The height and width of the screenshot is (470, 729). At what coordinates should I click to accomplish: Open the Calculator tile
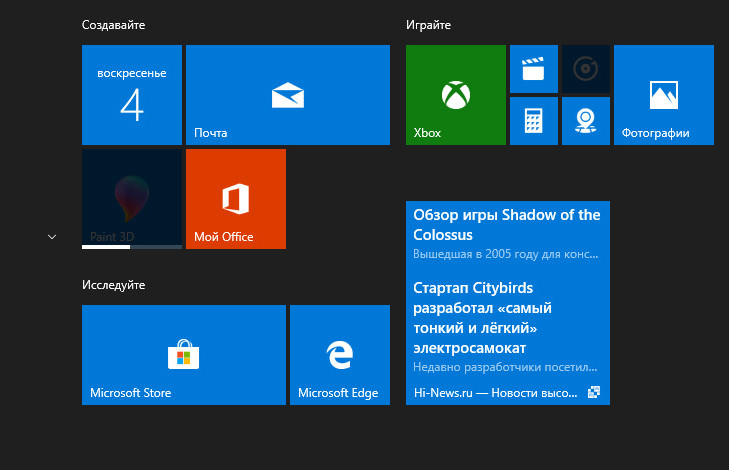pyautogui.click(x=534, y=121)
